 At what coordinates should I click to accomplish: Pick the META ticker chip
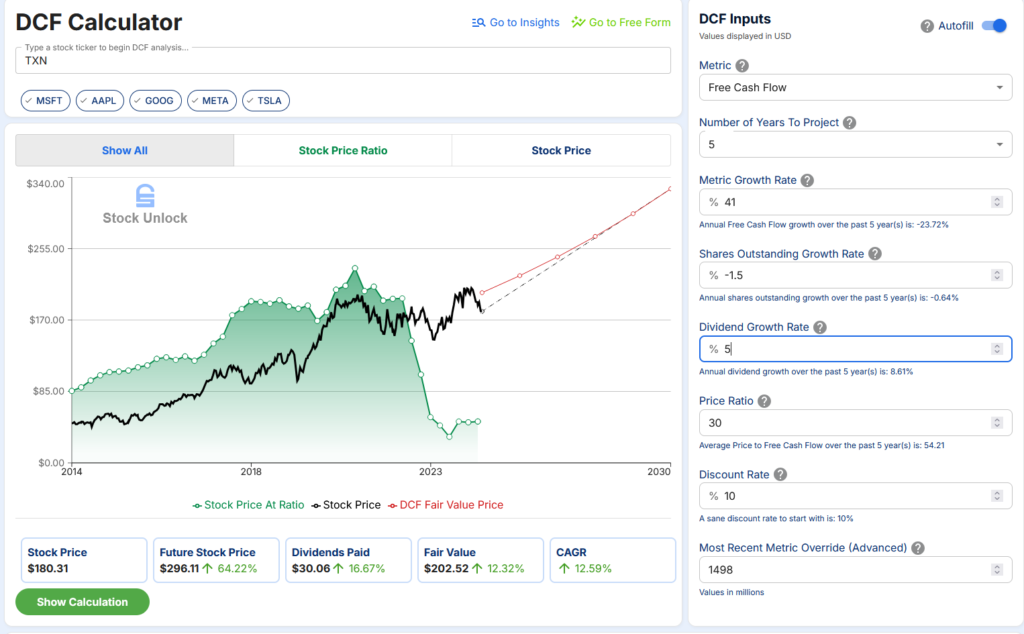(x=212, y=101)
